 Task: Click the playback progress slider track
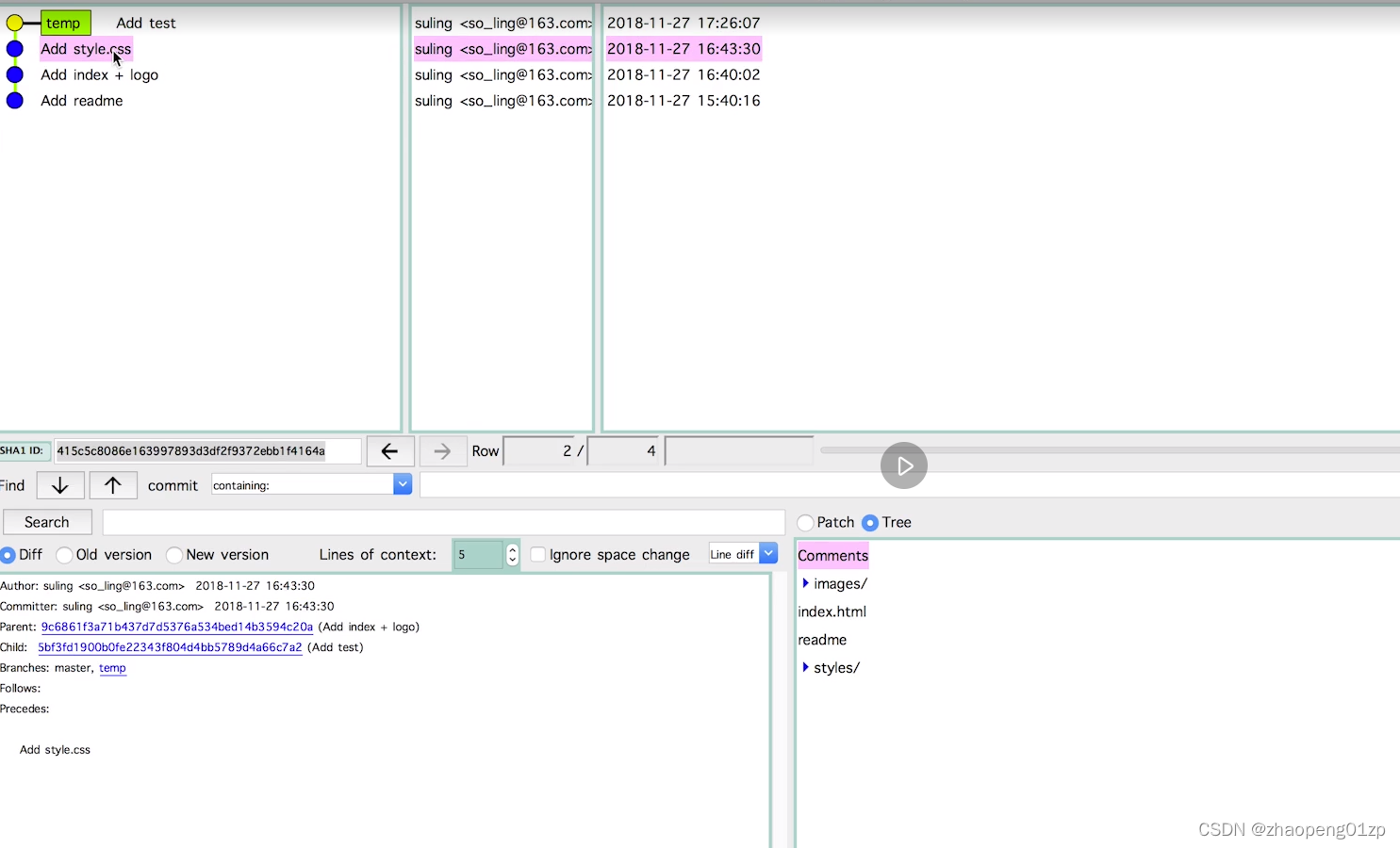click(1110, 450)
